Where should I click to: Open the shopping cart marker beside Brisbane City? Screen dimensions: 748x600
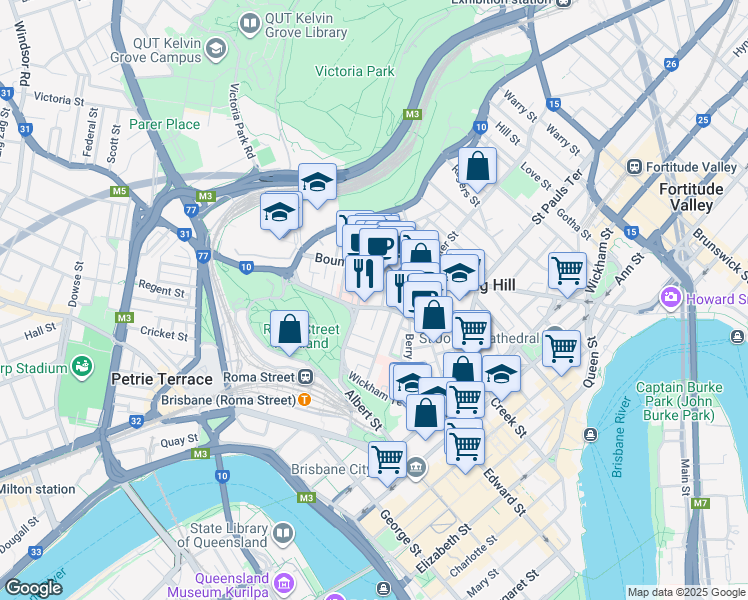pos(386,460)
